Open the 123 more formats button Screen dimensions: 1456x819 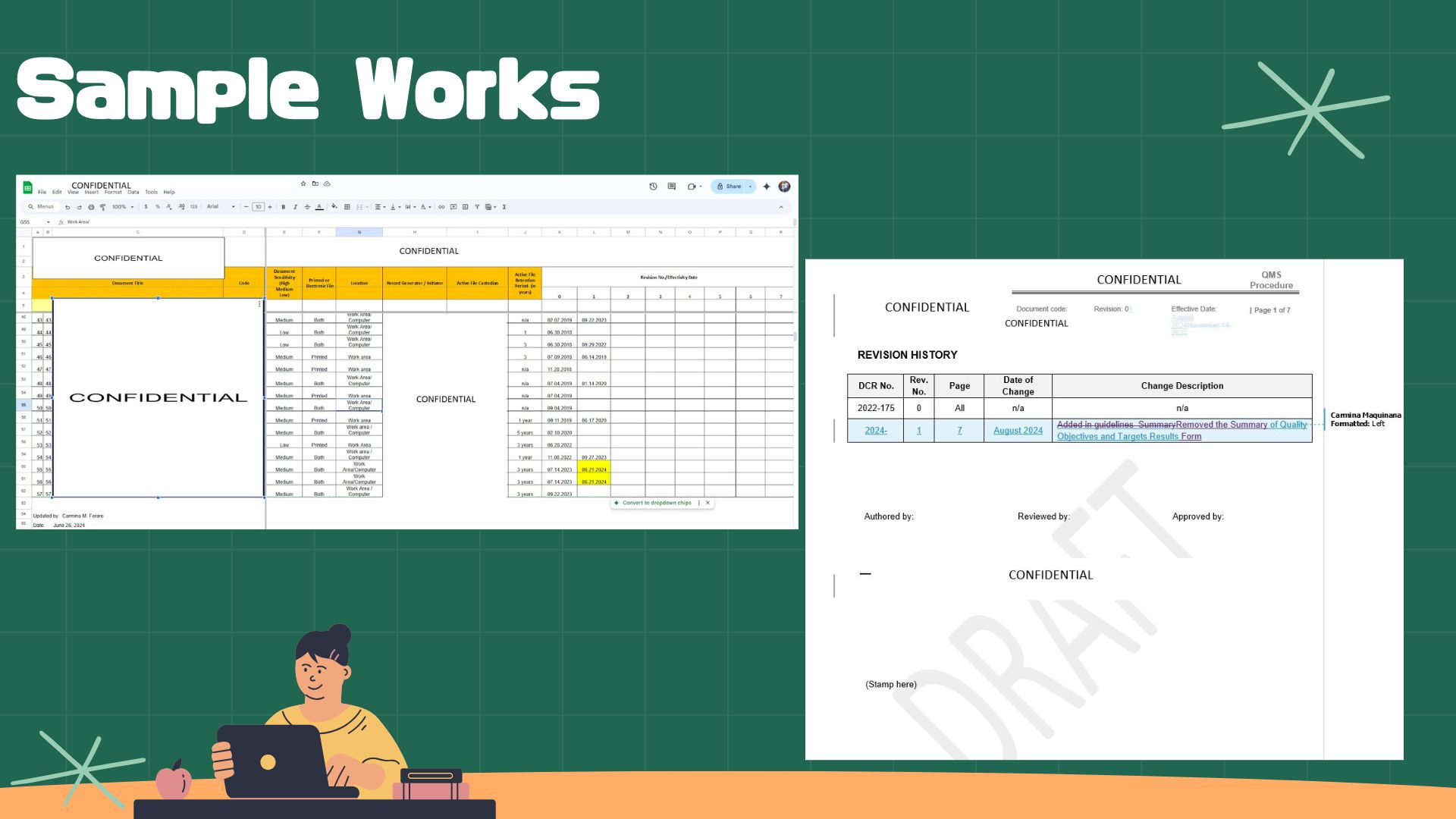coord(193,206)
